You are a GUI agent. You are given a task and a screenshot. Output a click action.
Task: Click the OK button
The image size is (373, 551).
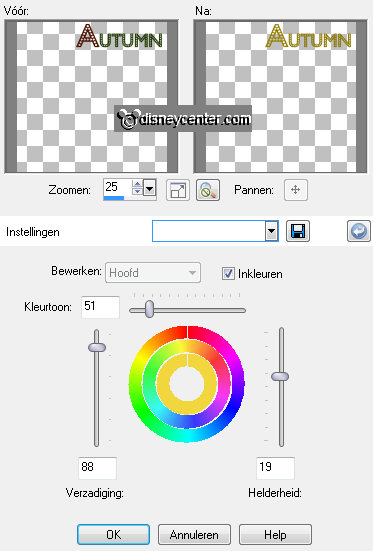[x=114, y=534]
